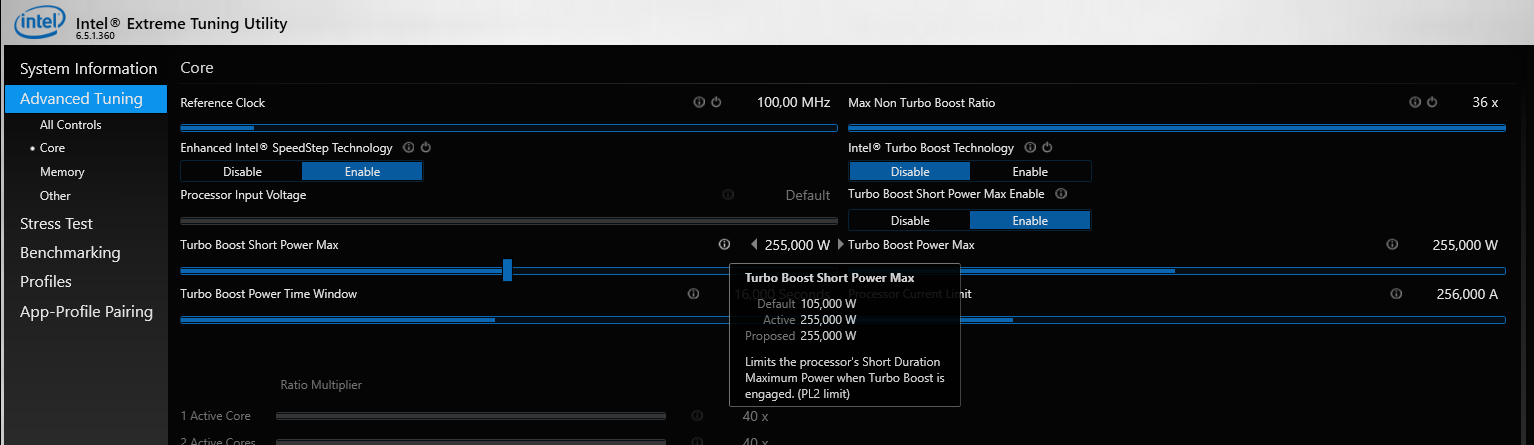1534x445 pixels.
Task: Click the Reference Clock info icon
Action: (x=699, y=102)
